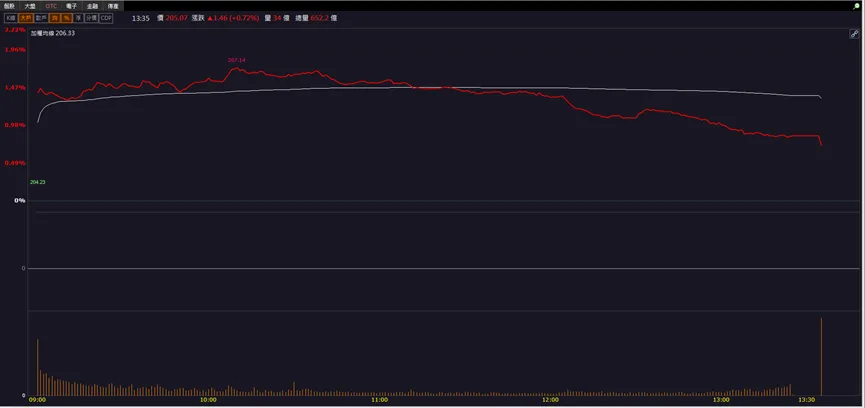Click the 11:00 time axis label
The image size is (865, 408).
379,400
